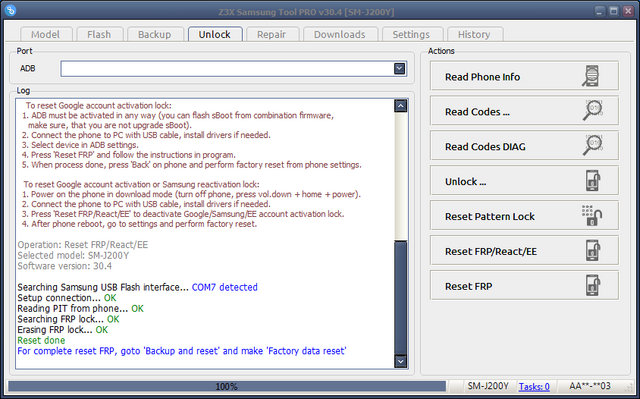Open the Flash tab
The height and width of the screenshot is (399, 640).
[99, 34]
